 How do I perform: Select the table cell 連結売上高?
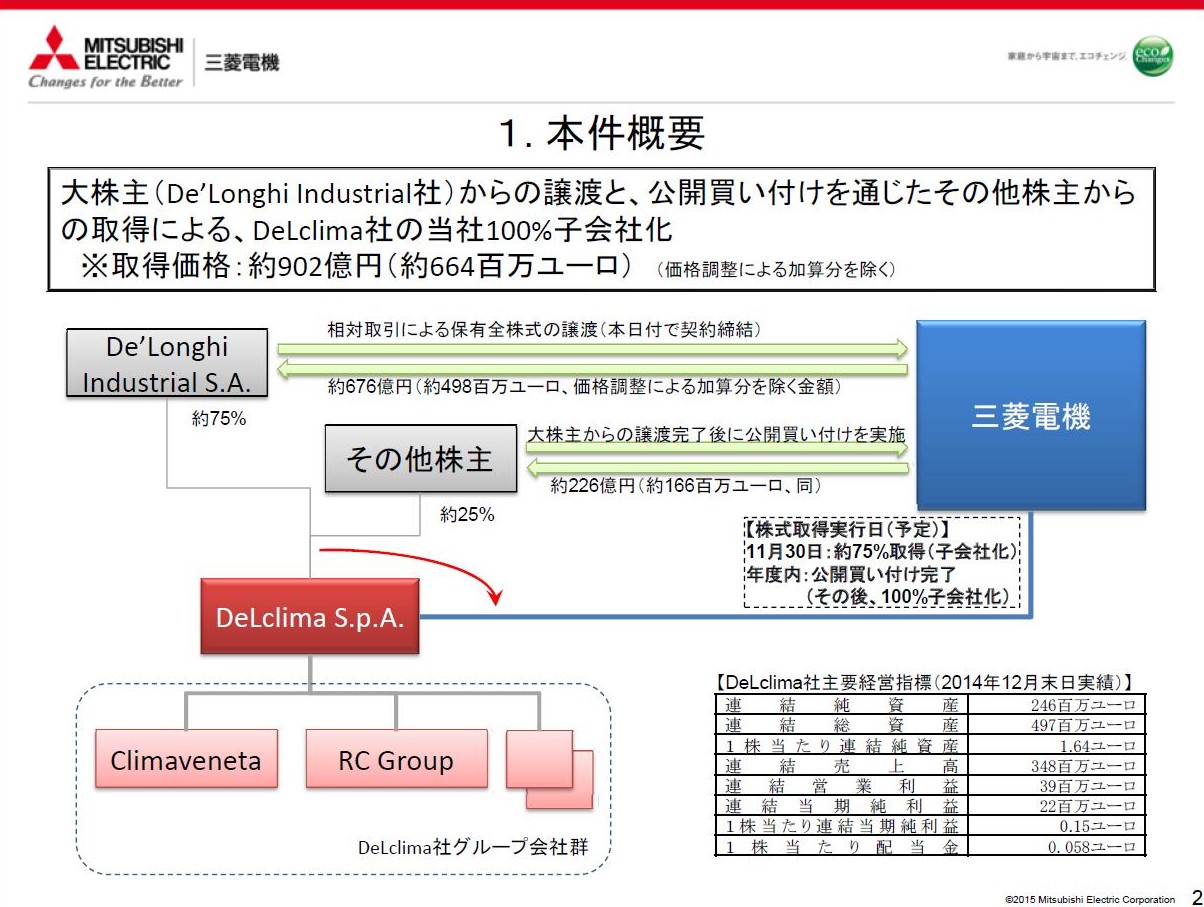tap(842, 765)
